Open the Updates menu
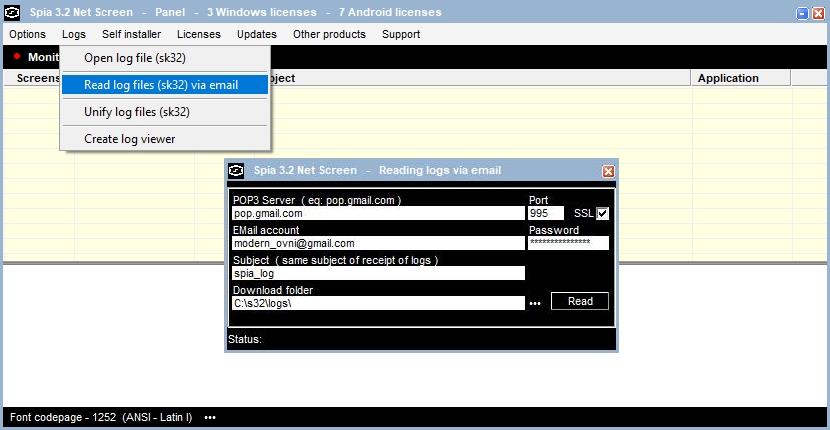 coord(257,34)
